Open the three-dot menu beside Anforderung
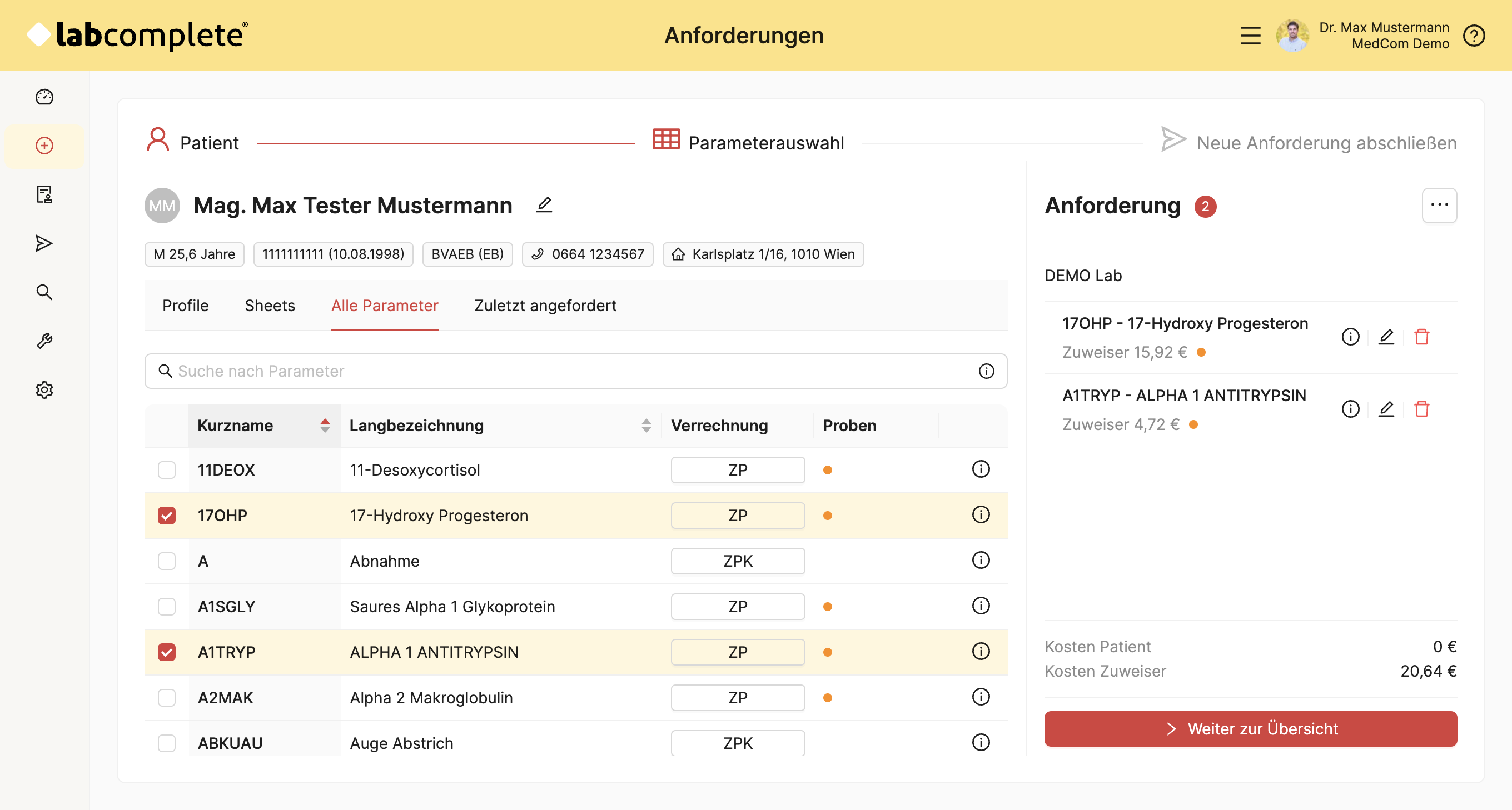The width and height of the screenshot is (1512, 810). [1439, 206]
